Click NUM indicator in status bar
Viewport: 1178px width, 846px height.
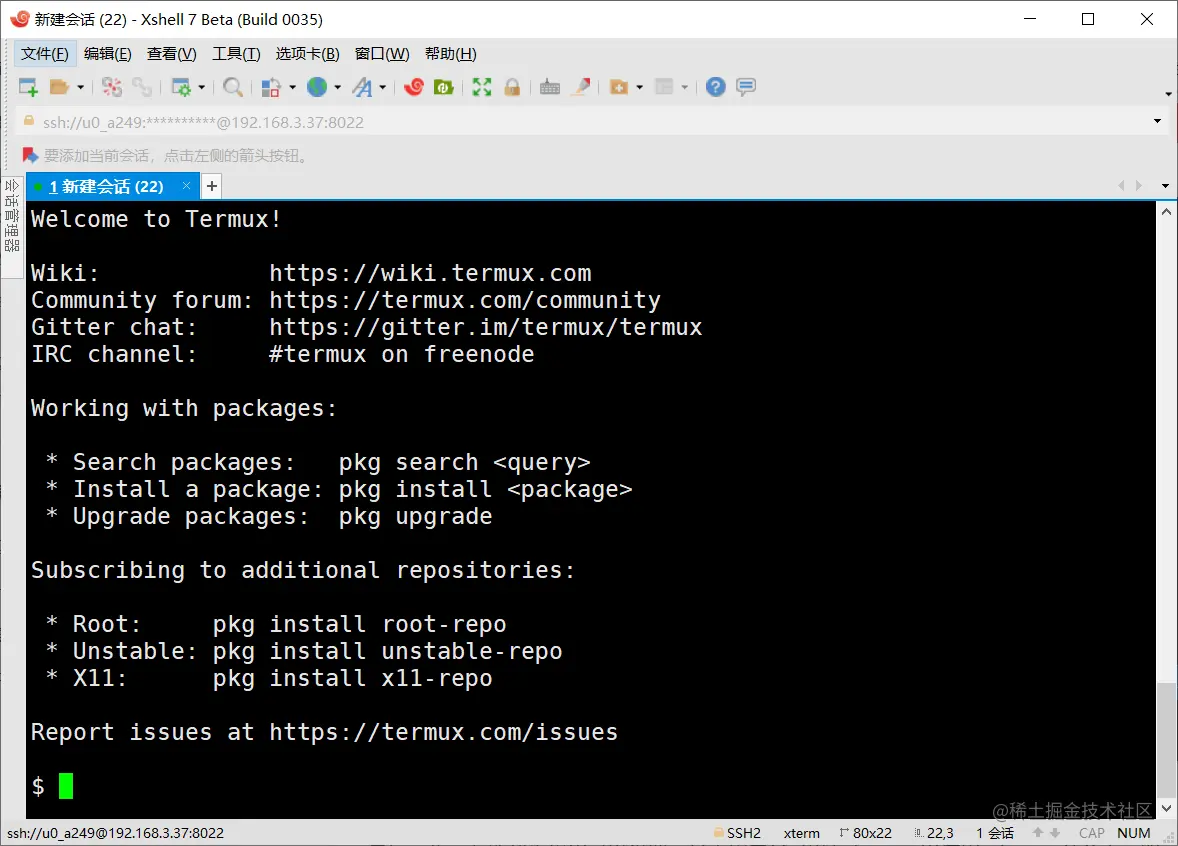1134,833
